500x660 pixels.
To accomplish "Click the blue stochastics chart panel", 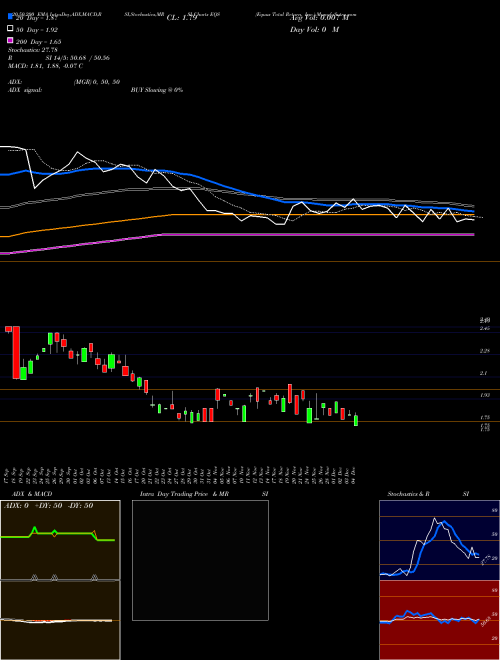I will point(440,540).
